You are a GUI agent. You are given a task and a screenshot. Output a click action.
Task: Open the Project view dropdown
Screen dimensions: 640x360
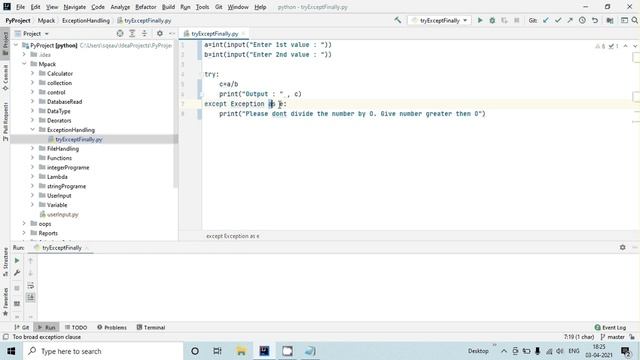pyautogui.click(x=32, y=33)
